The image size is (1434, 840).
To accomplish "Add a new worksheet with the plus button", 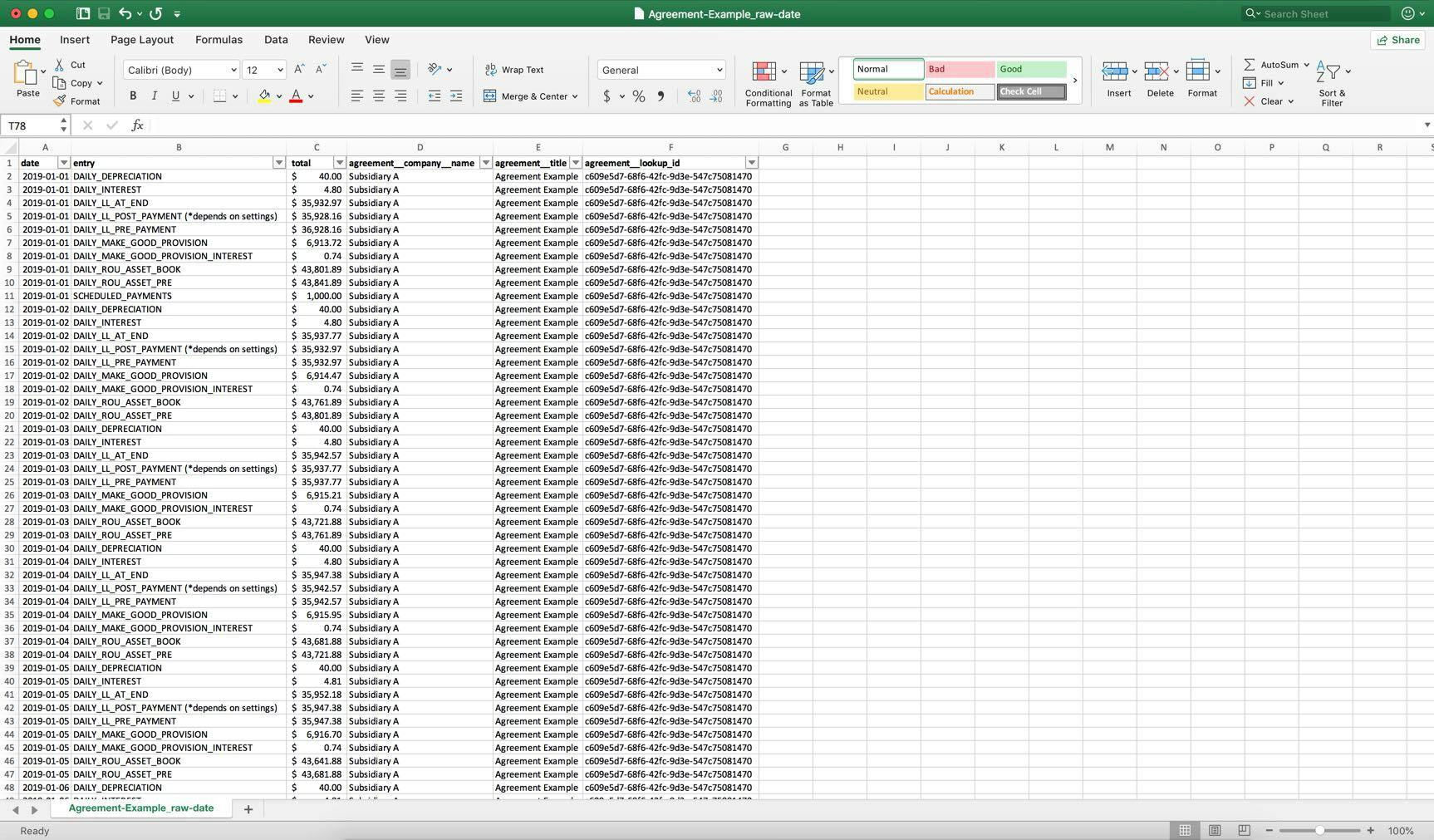I will [248, 808].
